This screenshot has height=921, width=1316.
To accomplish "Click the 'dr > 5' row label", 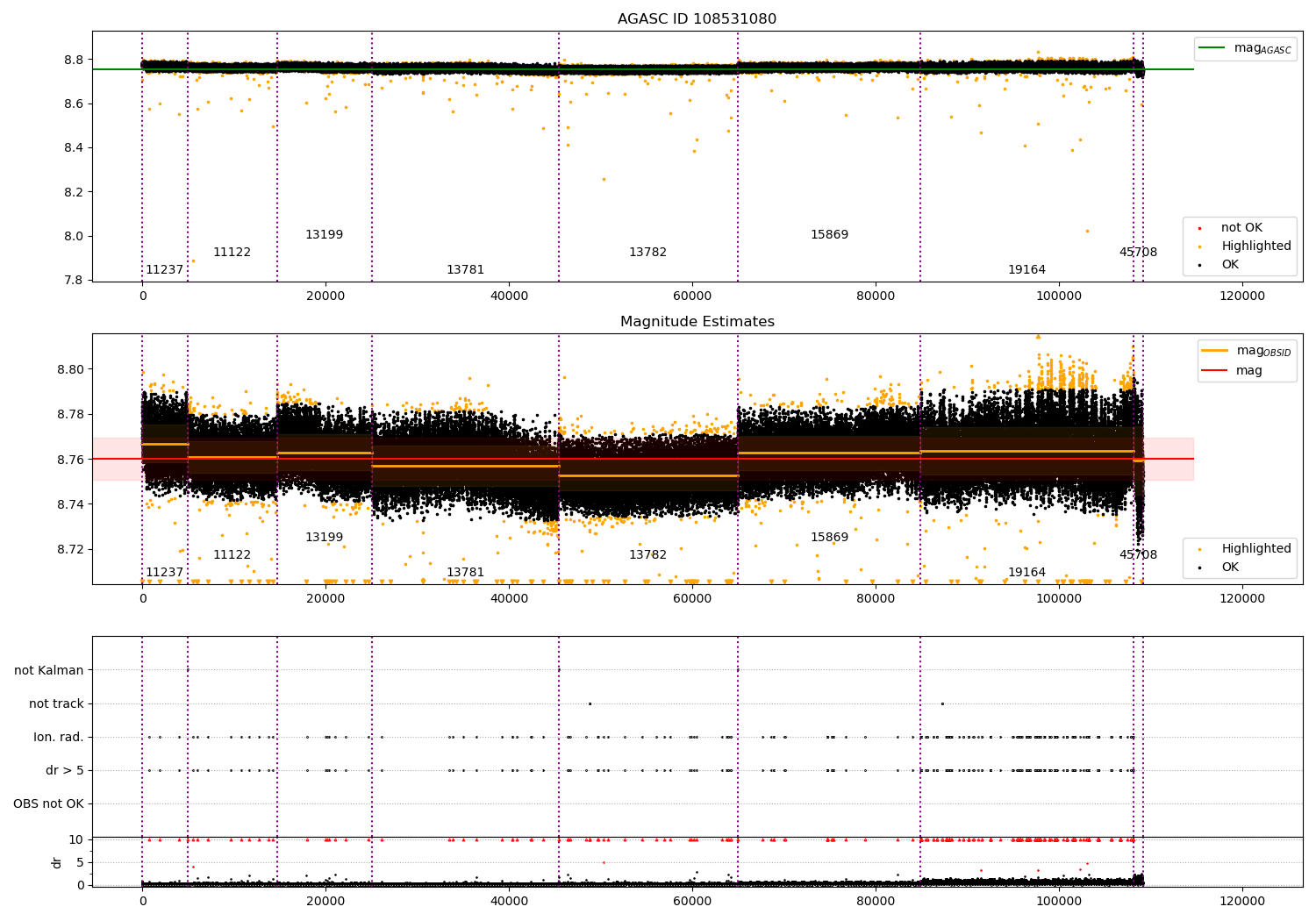I will coord(65,771).
